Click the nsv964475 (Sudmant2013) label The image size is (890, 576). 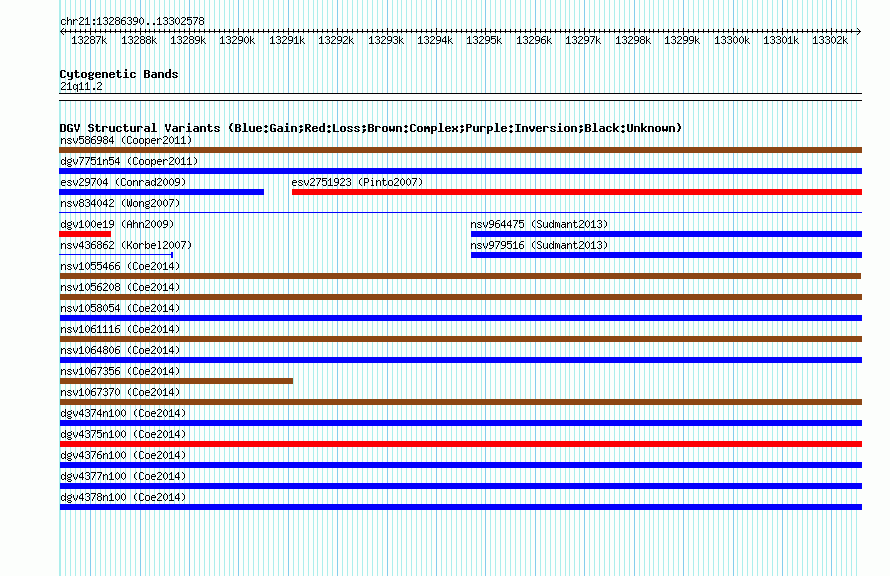coord(539,224)
